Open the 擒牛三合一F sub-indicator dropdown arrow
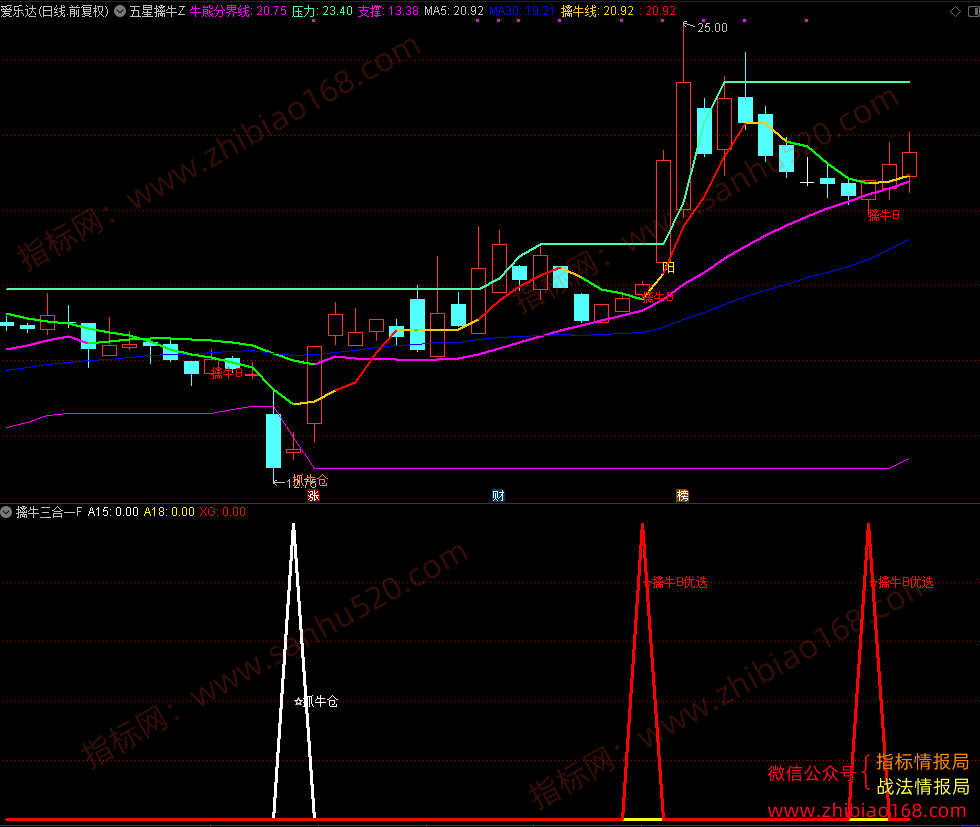 6,512
